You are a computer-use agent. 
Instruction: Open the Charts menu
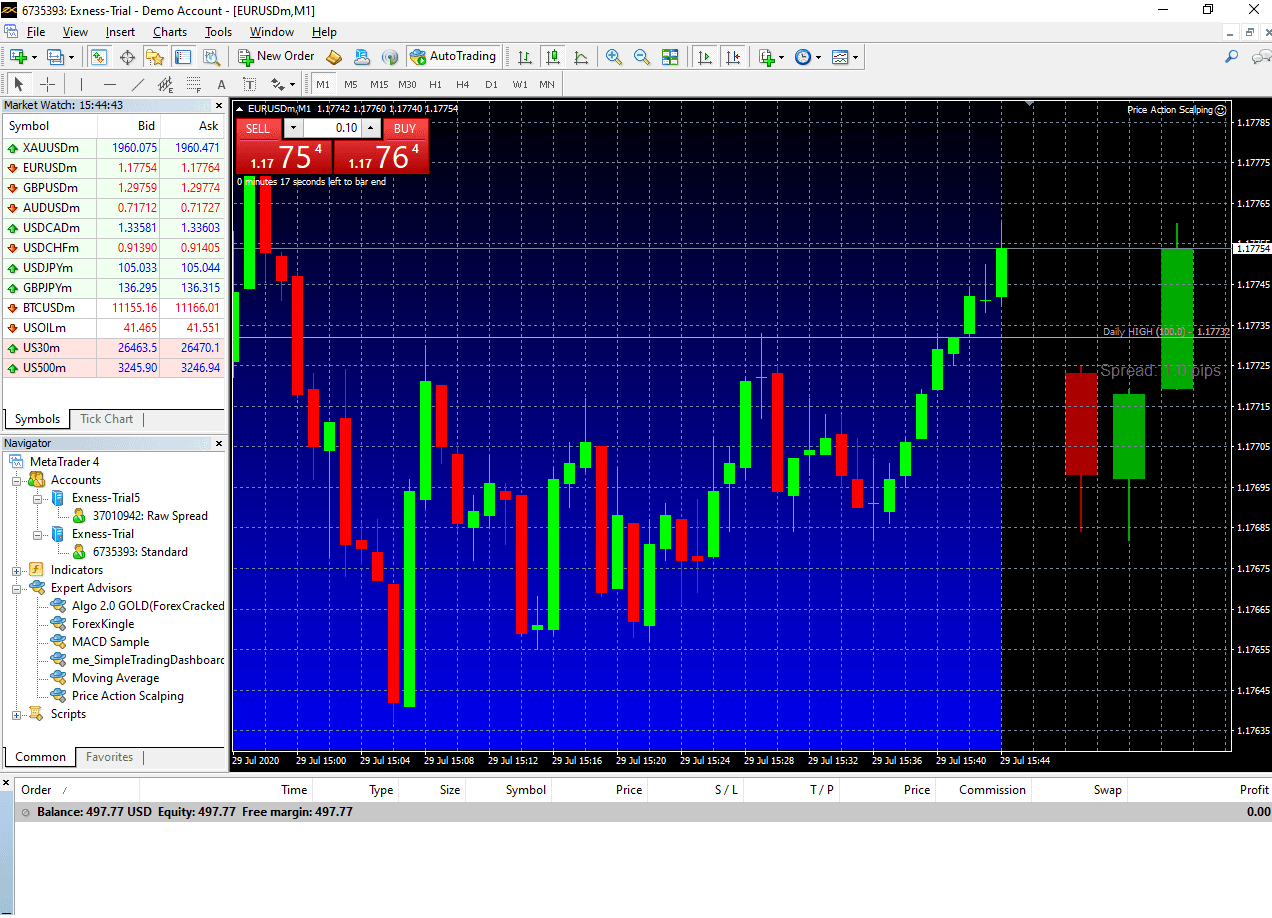[x=169, y=32]
